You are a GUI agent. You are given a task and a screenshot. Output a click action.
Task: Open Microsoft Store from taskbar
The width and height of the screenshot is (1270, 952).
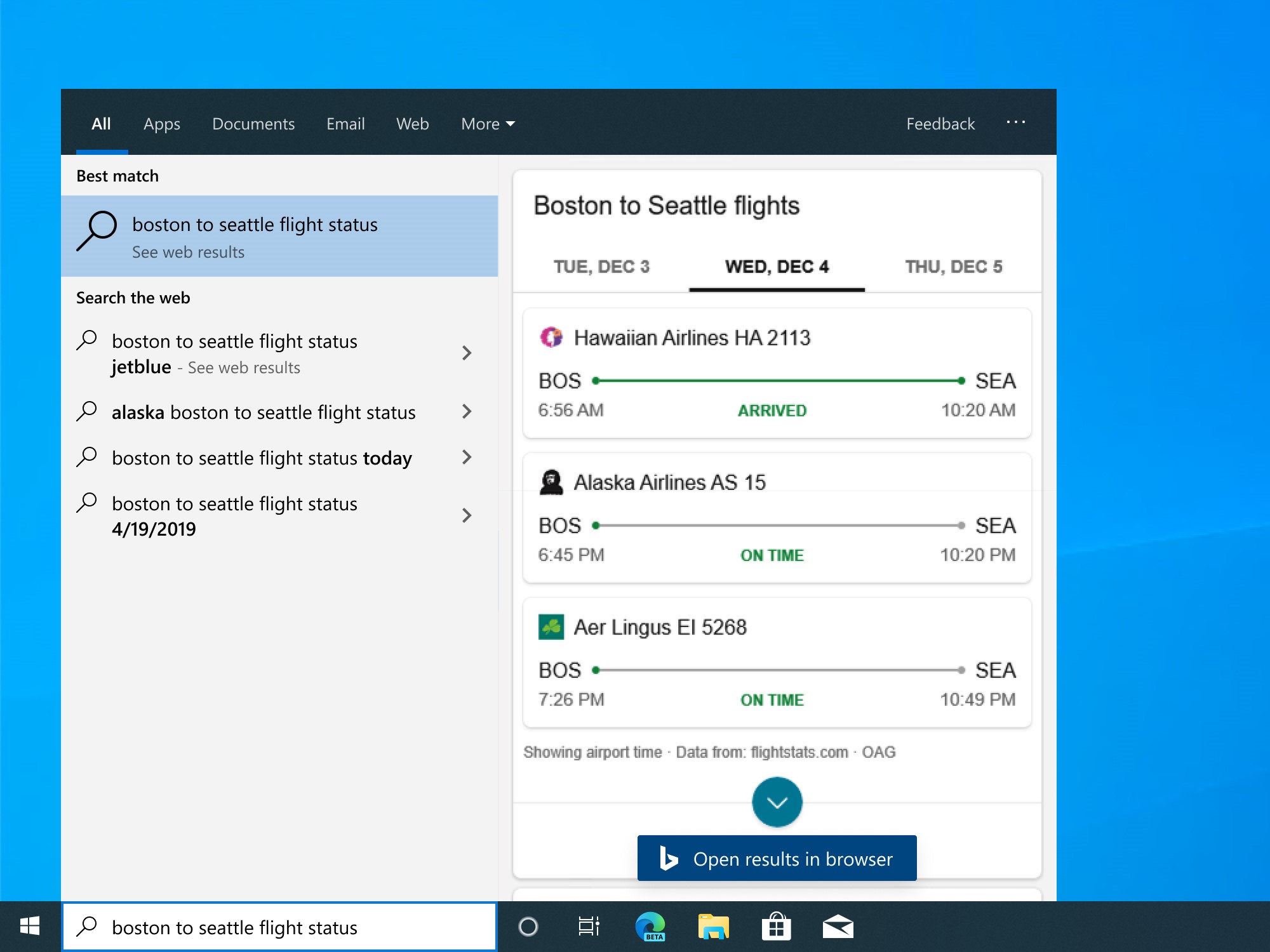(x=776, y=927)
